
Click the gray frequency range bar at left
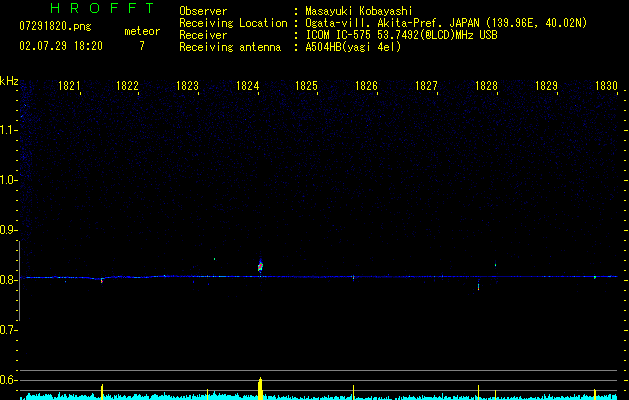point(19,281)
